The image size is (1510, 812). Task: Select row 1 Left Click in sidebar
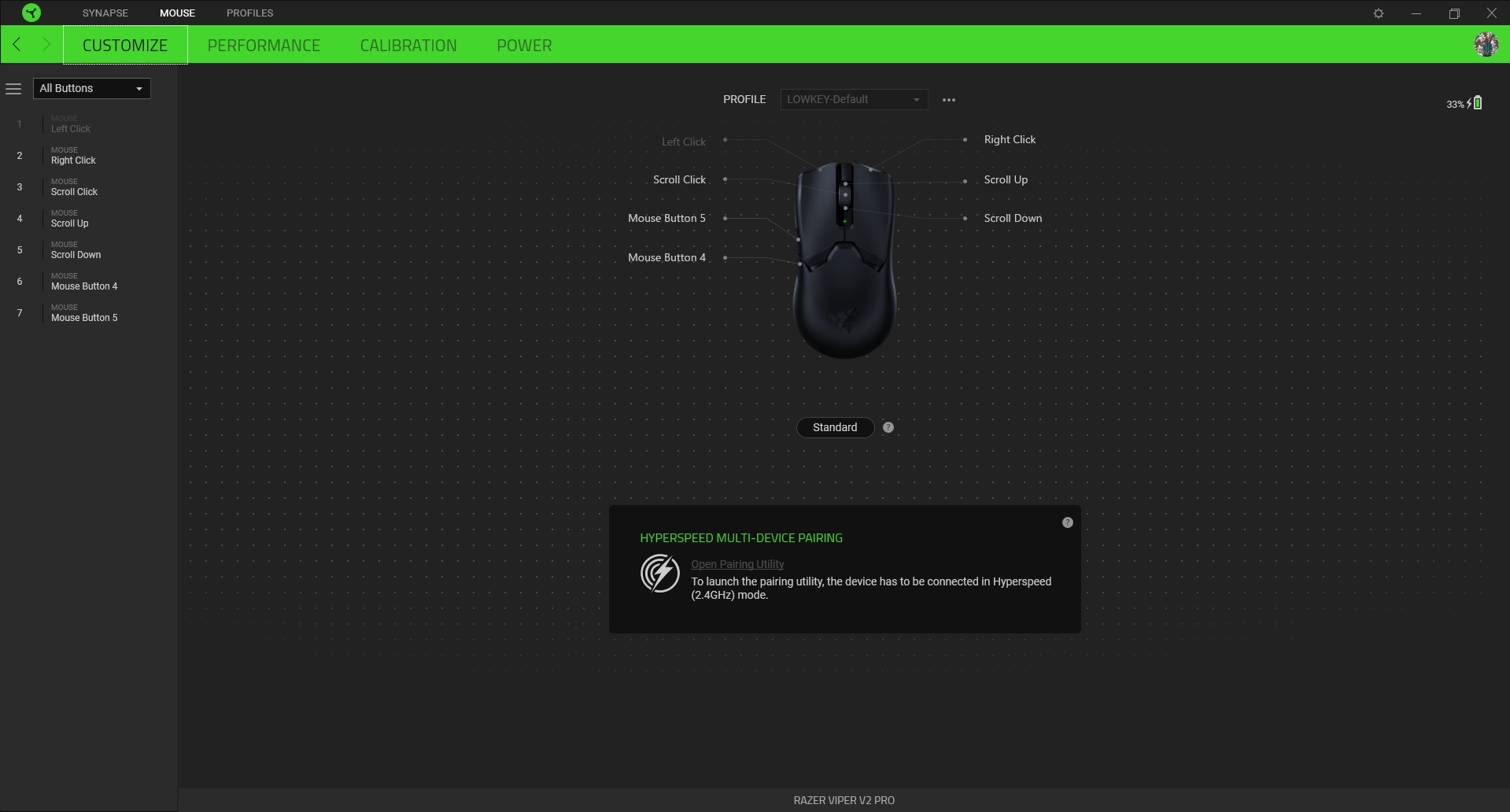click(88, 124)
